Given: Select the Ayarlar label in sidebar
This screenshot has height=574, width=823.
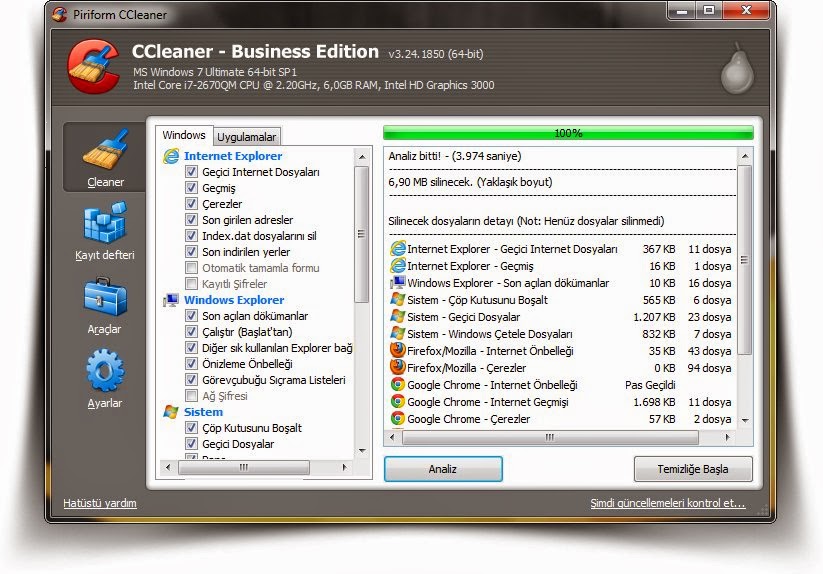Looking at the screenshot, I should (104, 403).
